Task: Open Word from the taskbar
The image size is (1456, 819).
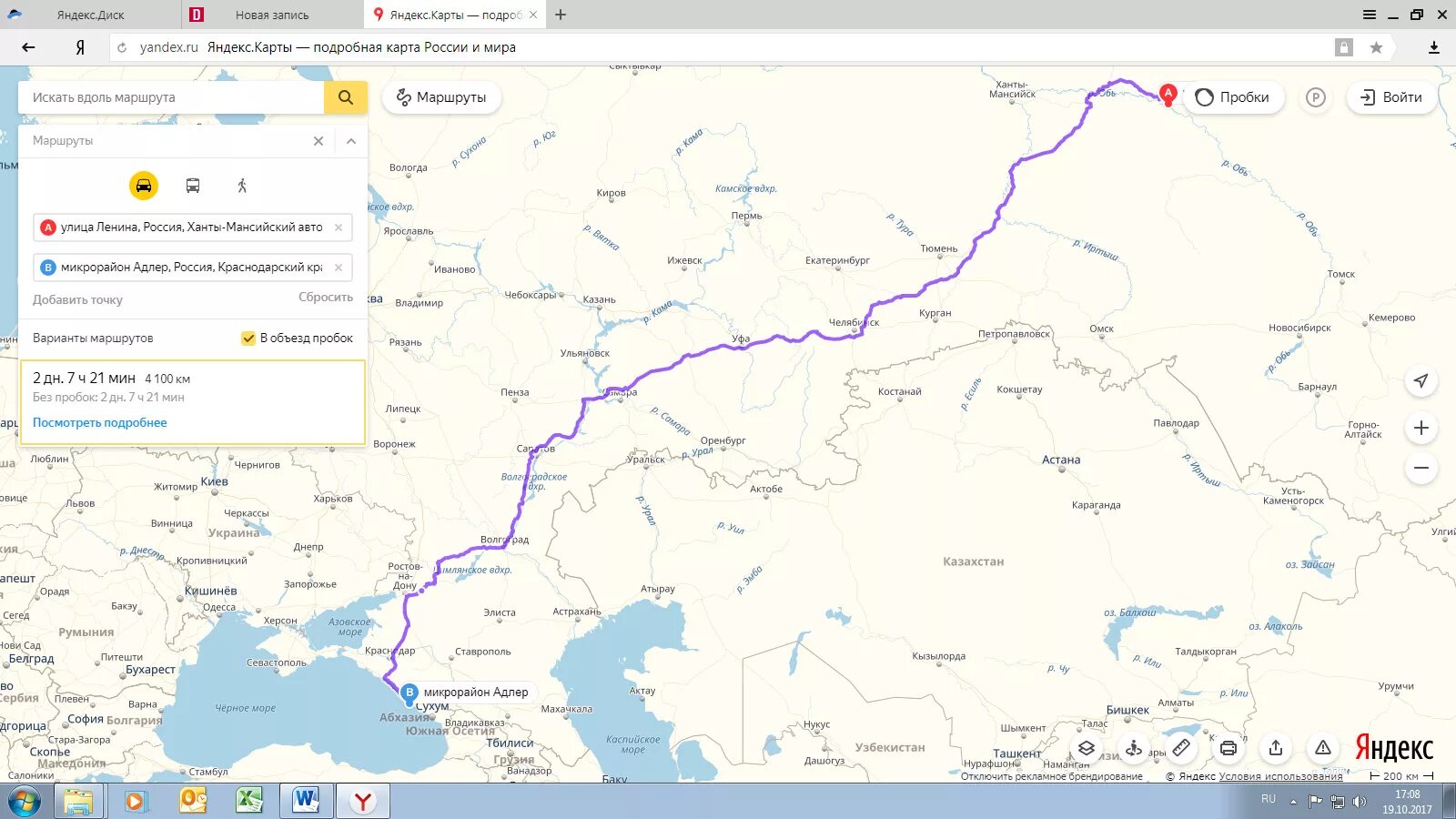Action: pyautogui.click(x=307, y=802)
